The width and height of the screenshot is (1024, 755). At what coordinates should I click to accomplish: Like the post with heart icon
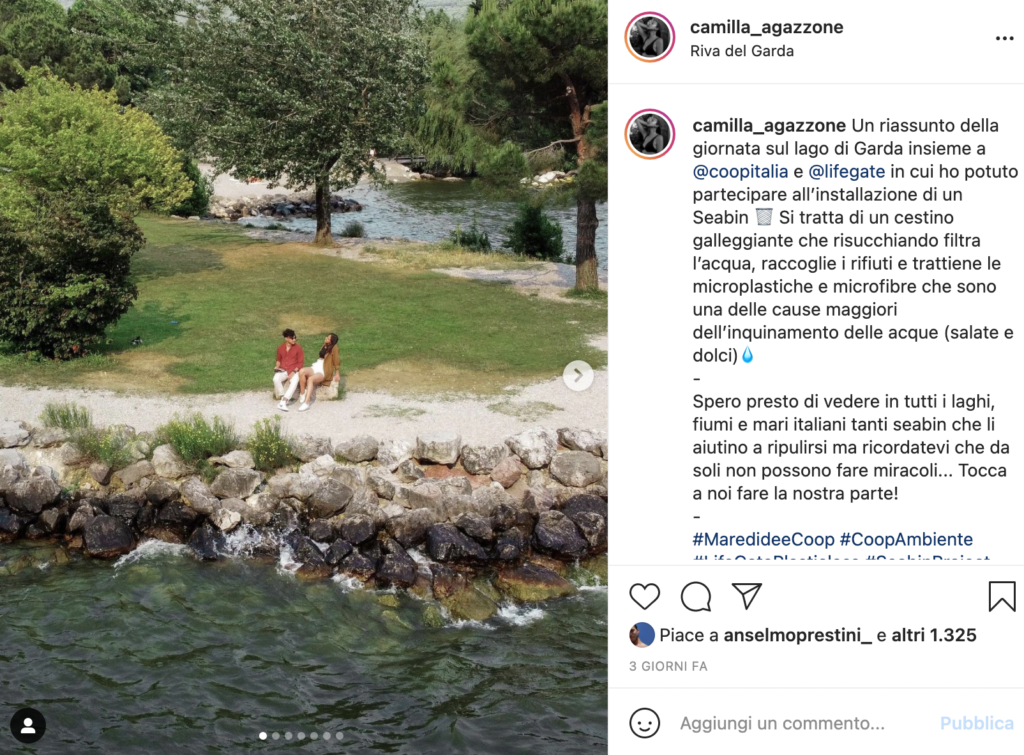pyautogui.click(x=644, y=596)
